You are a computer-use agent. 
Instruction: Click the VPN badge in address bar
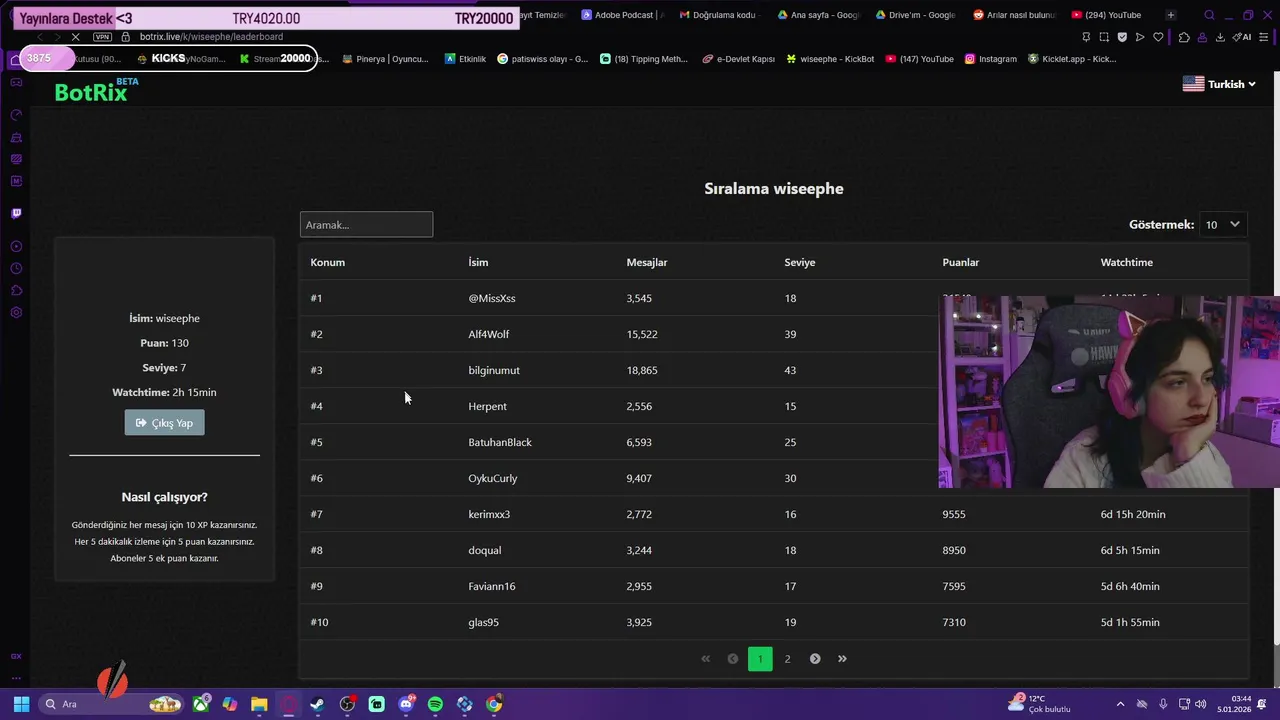click(x=102, y=37)
